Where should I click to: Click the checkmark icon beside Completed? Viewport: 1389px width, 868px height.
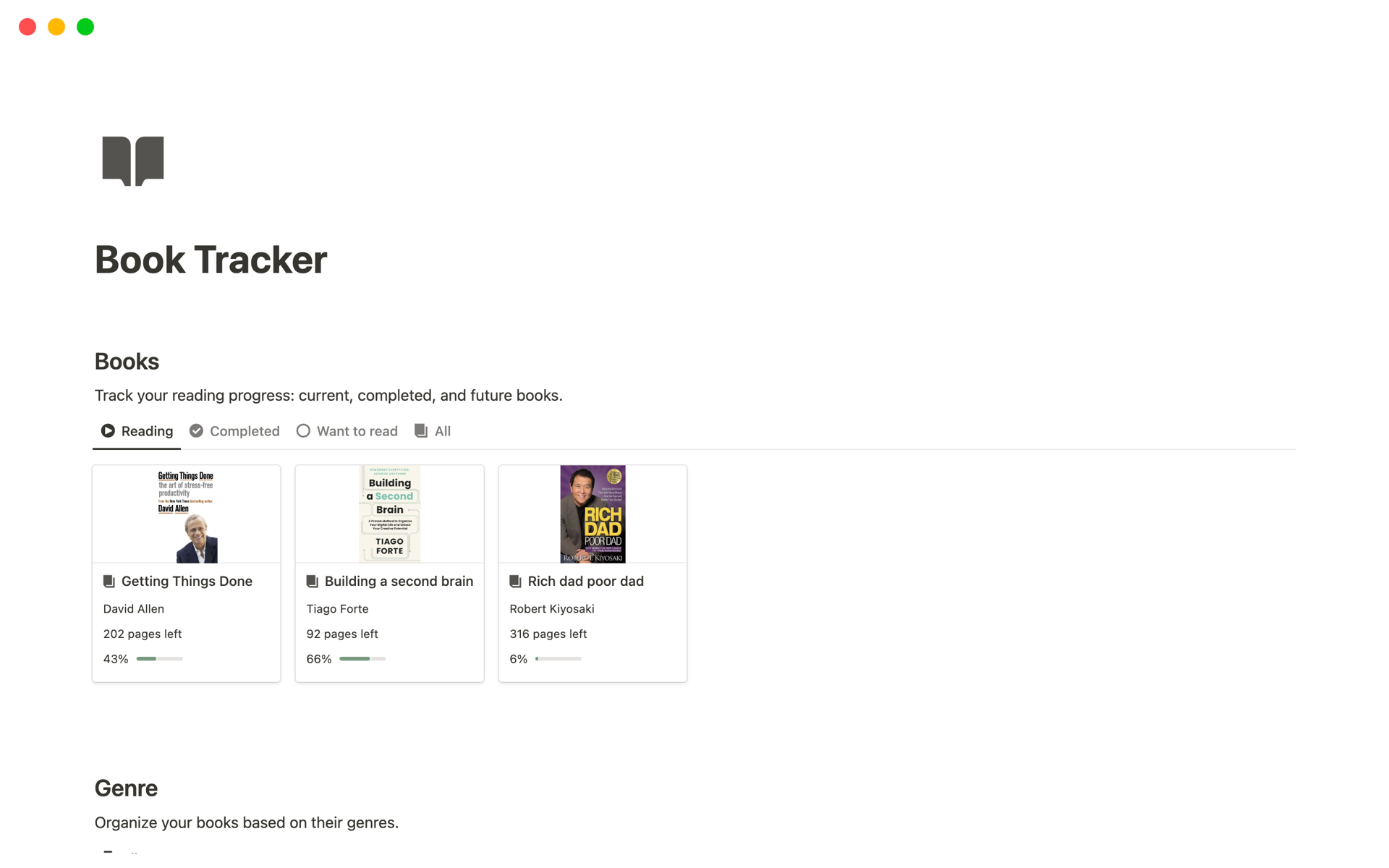coord(196,430)
